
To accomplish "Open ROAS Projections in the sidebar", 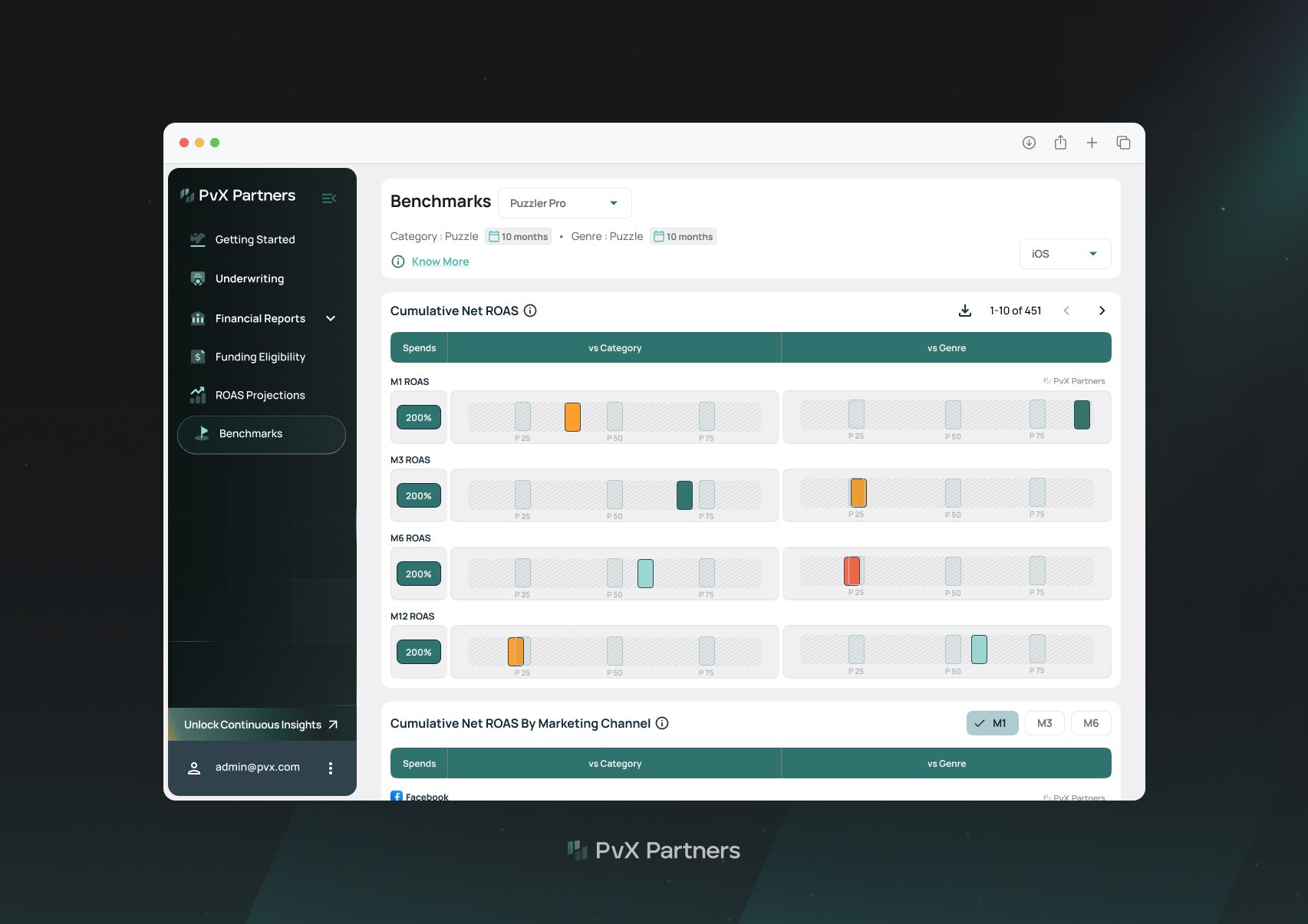I will [262, 395].
